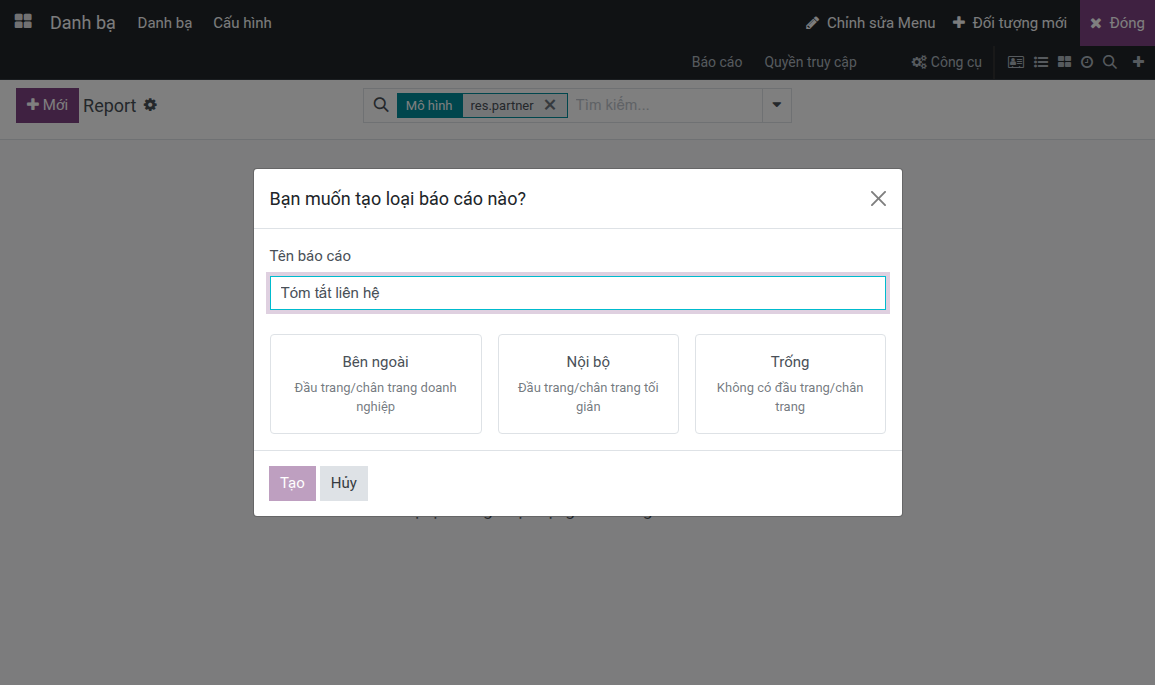Switch to the form view icon
This screenshot has height=685, width=1155.
(x=1016, y=62)
